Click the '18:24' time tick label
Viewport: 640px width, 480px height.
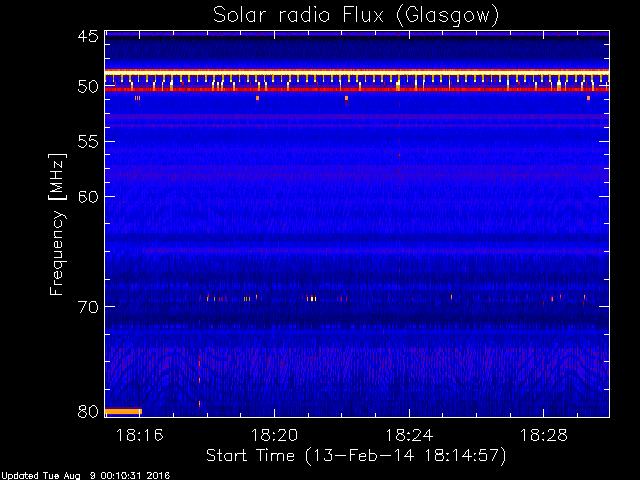click(409, 435)
